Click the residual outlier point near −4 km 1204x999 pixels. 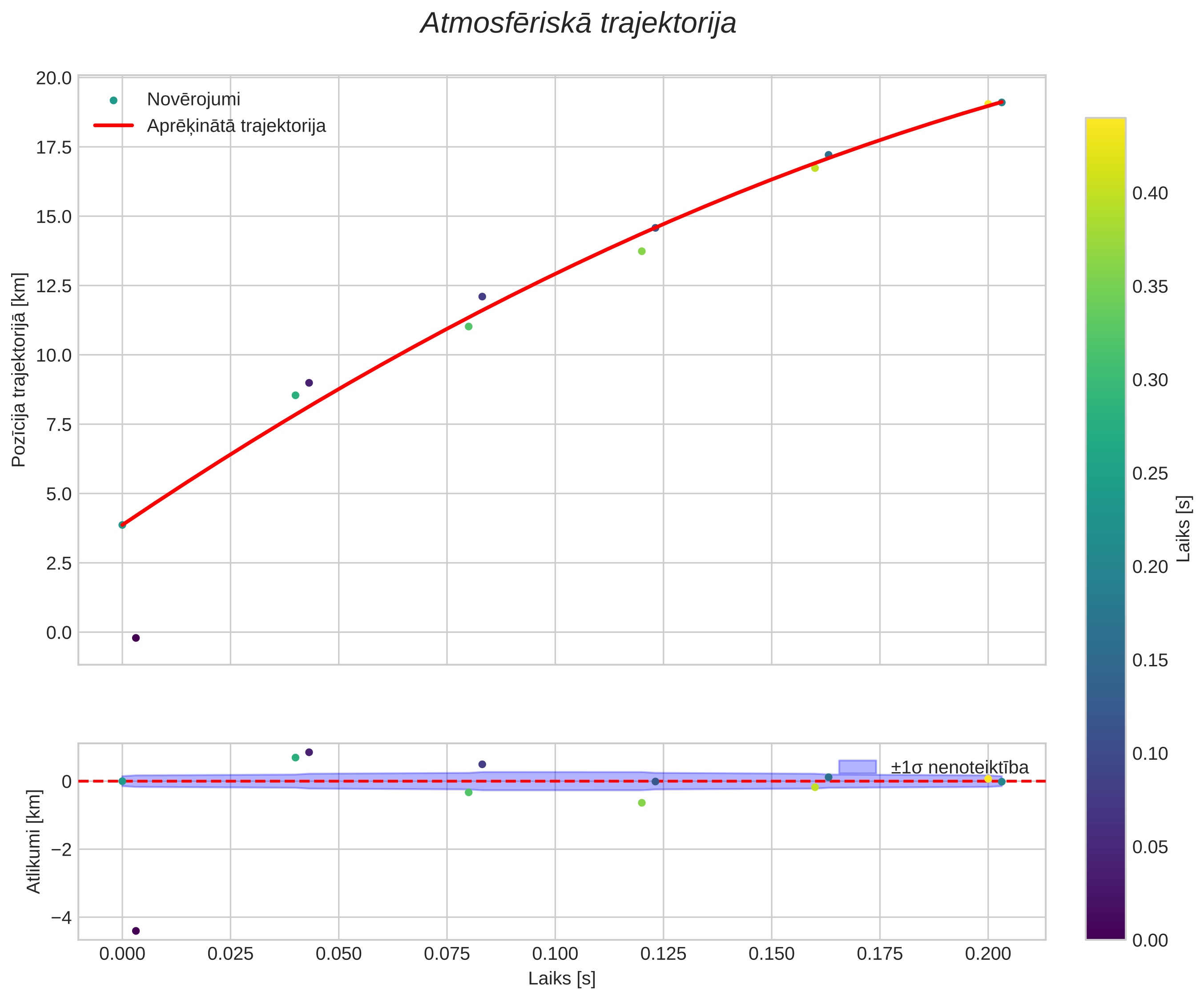tap(136, 931)
